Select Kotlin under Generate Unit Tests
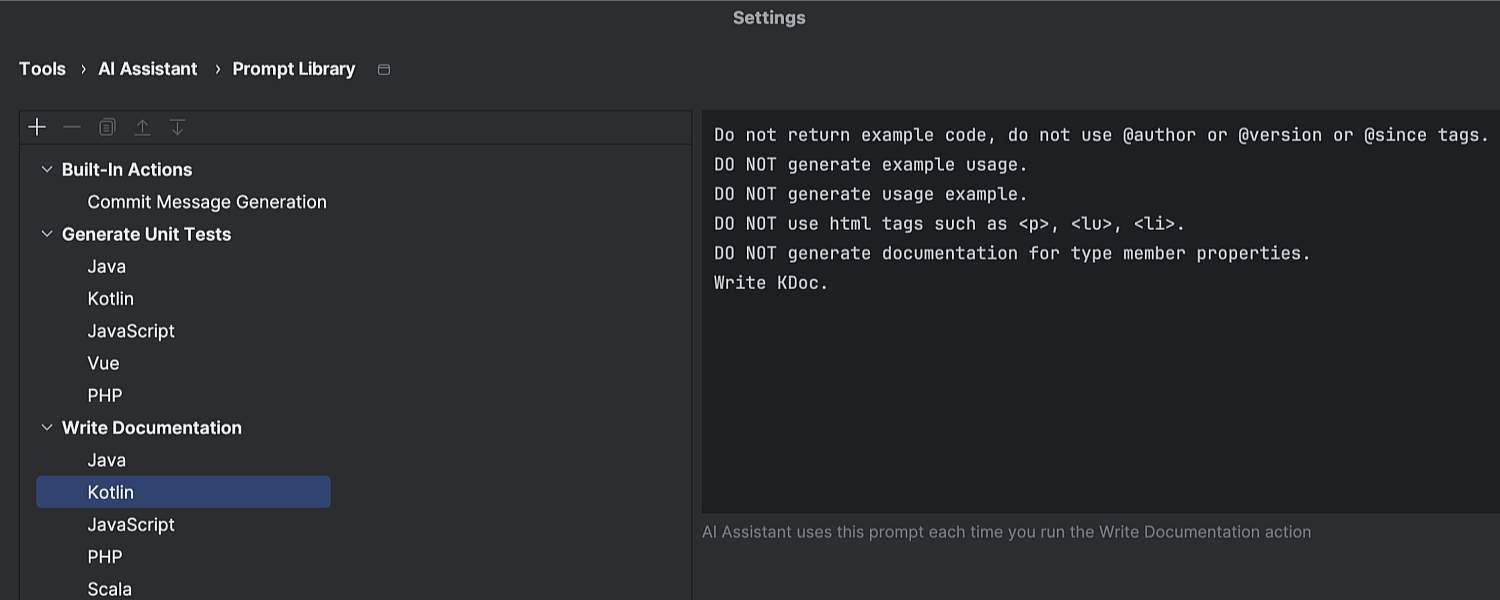 pos(111,299)
